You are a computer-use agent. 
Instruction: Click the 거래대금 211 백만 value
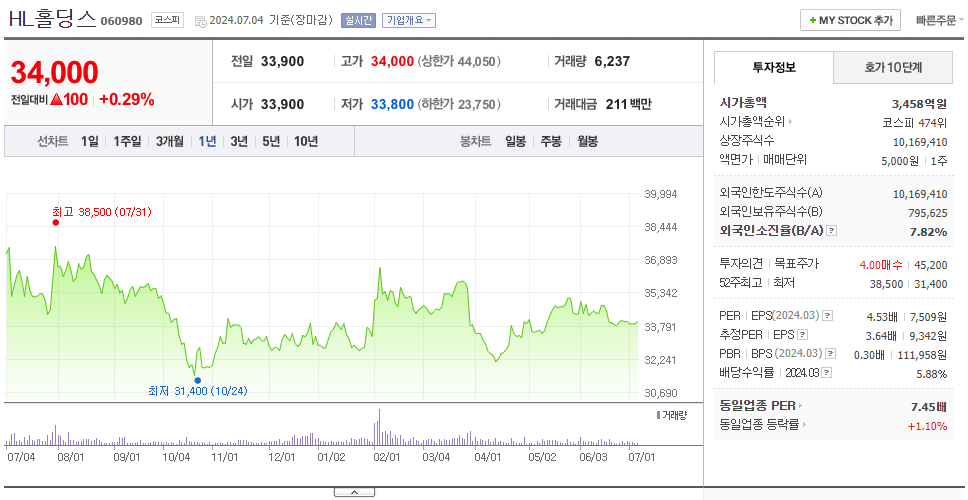click(x=627, y=104)
